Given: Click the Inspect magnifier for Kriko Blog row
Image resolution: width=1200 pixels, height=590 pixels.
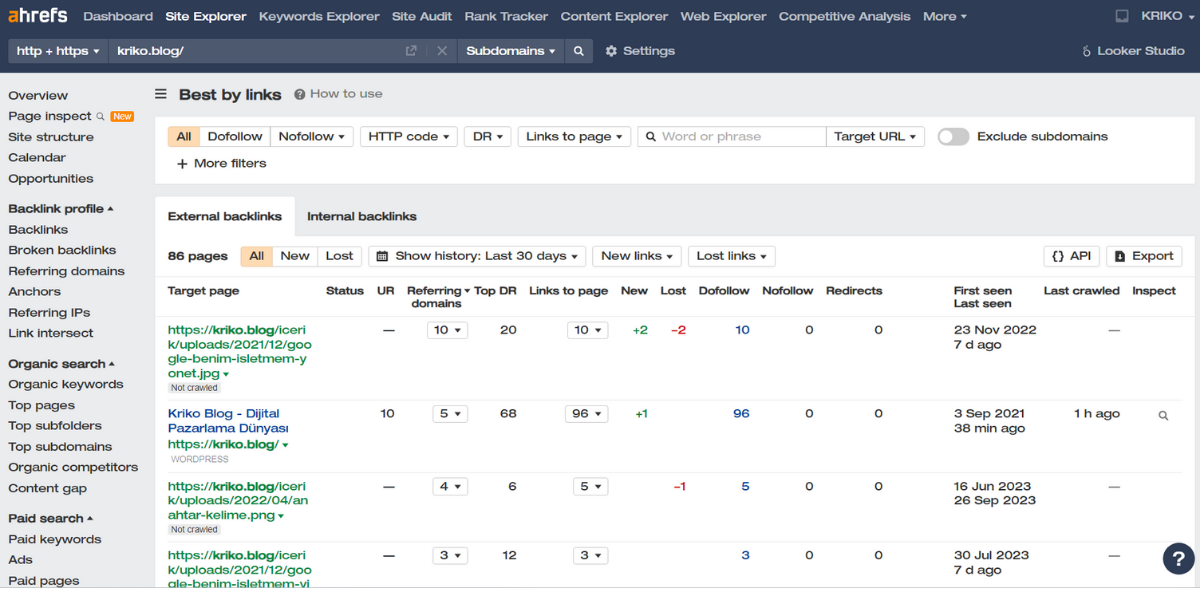Looking at the screenshot, I should (1163, 415).
